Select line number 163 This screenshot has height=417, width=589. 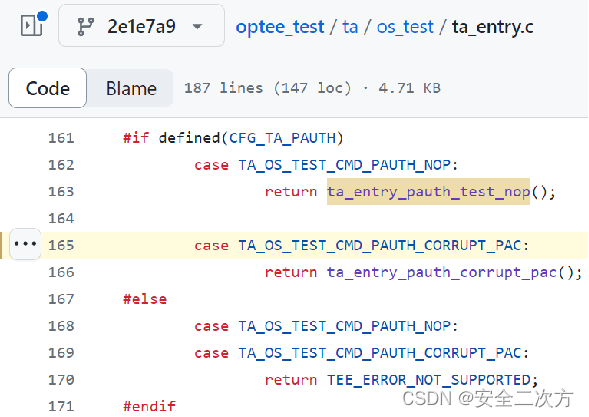pyautogui.click(x=61, y=192)
